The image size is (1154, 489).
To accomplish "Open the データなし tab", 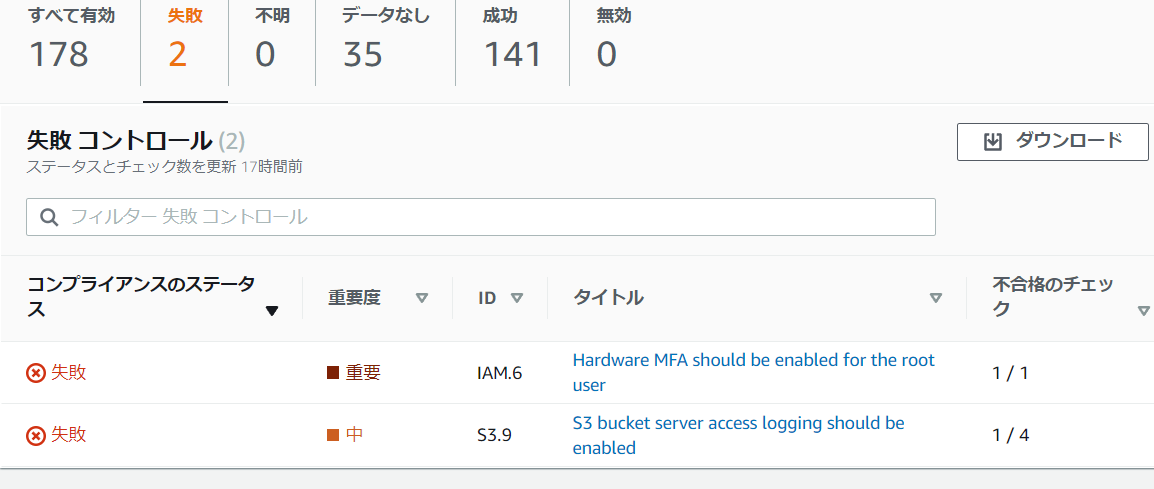I will tap(386, 40).
